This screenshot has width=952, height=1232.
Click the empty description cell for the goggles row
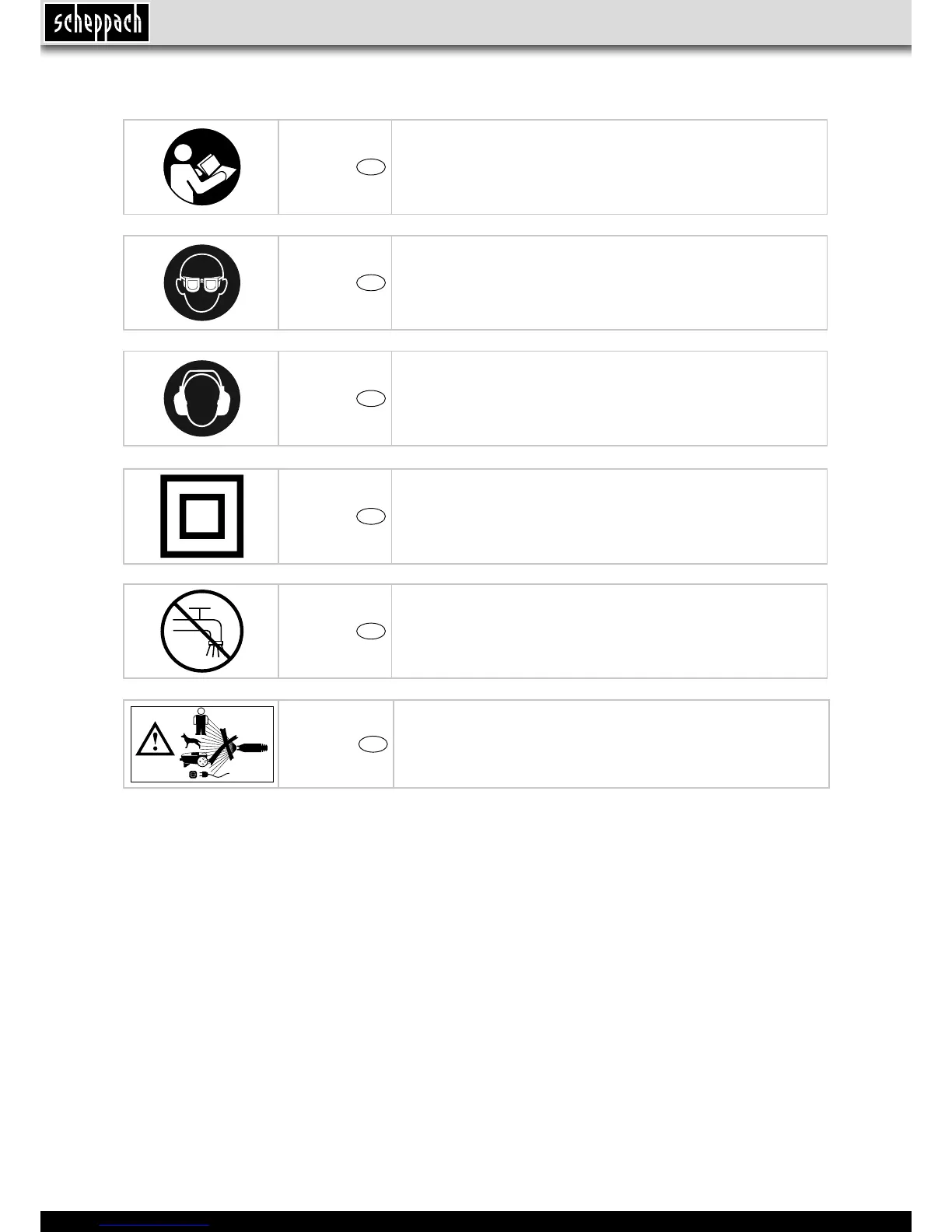609,283
